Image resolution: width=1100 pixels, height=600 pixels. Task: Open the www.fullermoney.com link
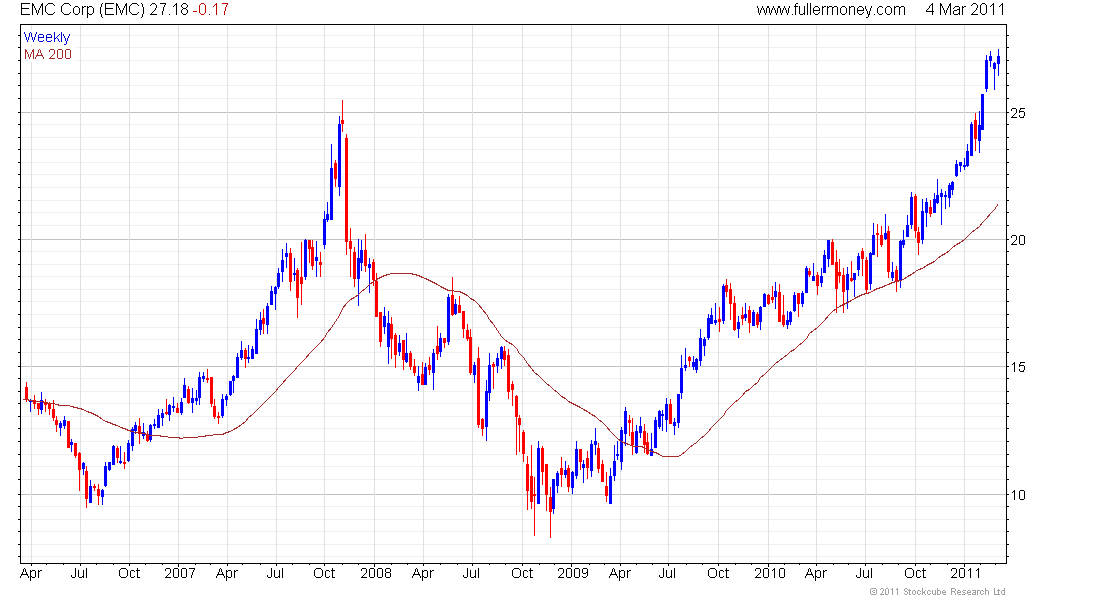(x=831, y=10)
